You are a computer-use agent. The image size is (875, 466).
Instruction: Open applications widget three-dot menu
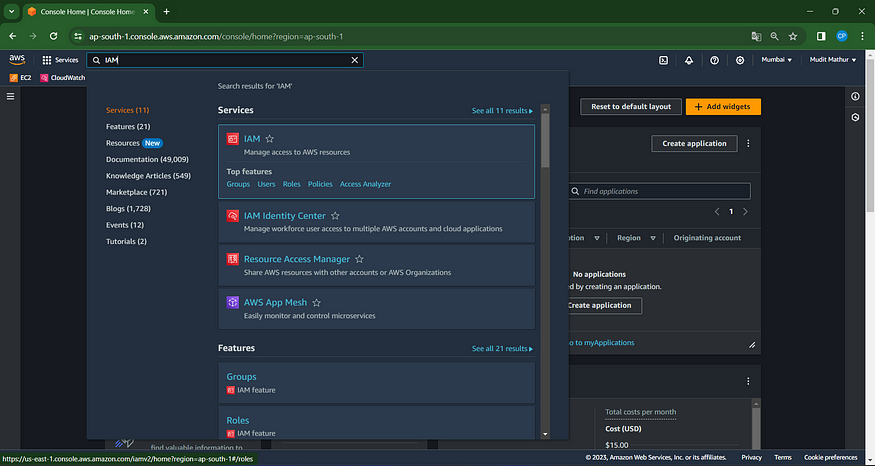(748, 143)
